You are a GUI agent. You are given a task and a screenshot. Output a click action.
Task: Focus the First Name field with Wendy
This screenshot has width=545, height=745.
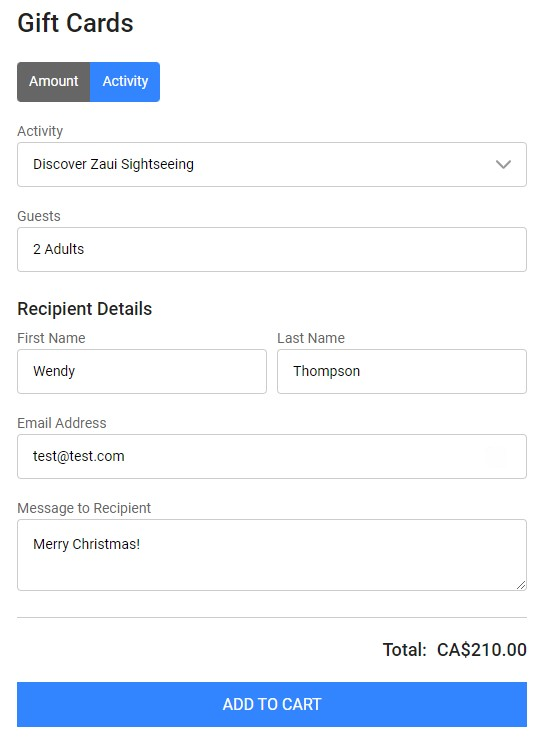click(x=142, y=372)
